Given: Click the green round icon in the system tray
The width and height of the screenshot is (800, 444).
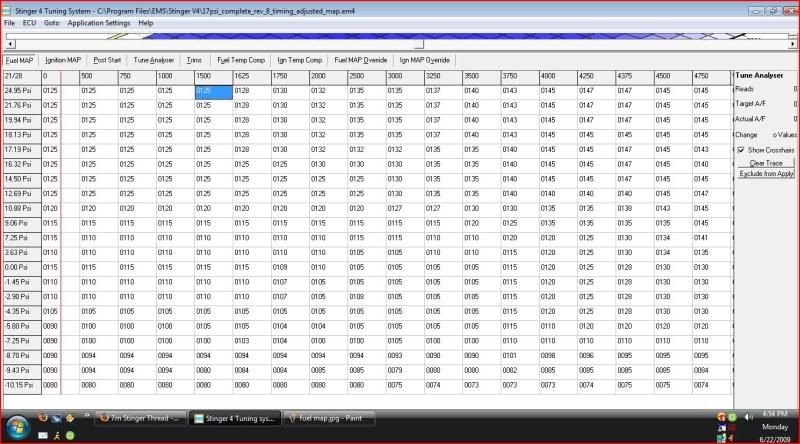Looking at the screenshot, I should tap(732, 417).
